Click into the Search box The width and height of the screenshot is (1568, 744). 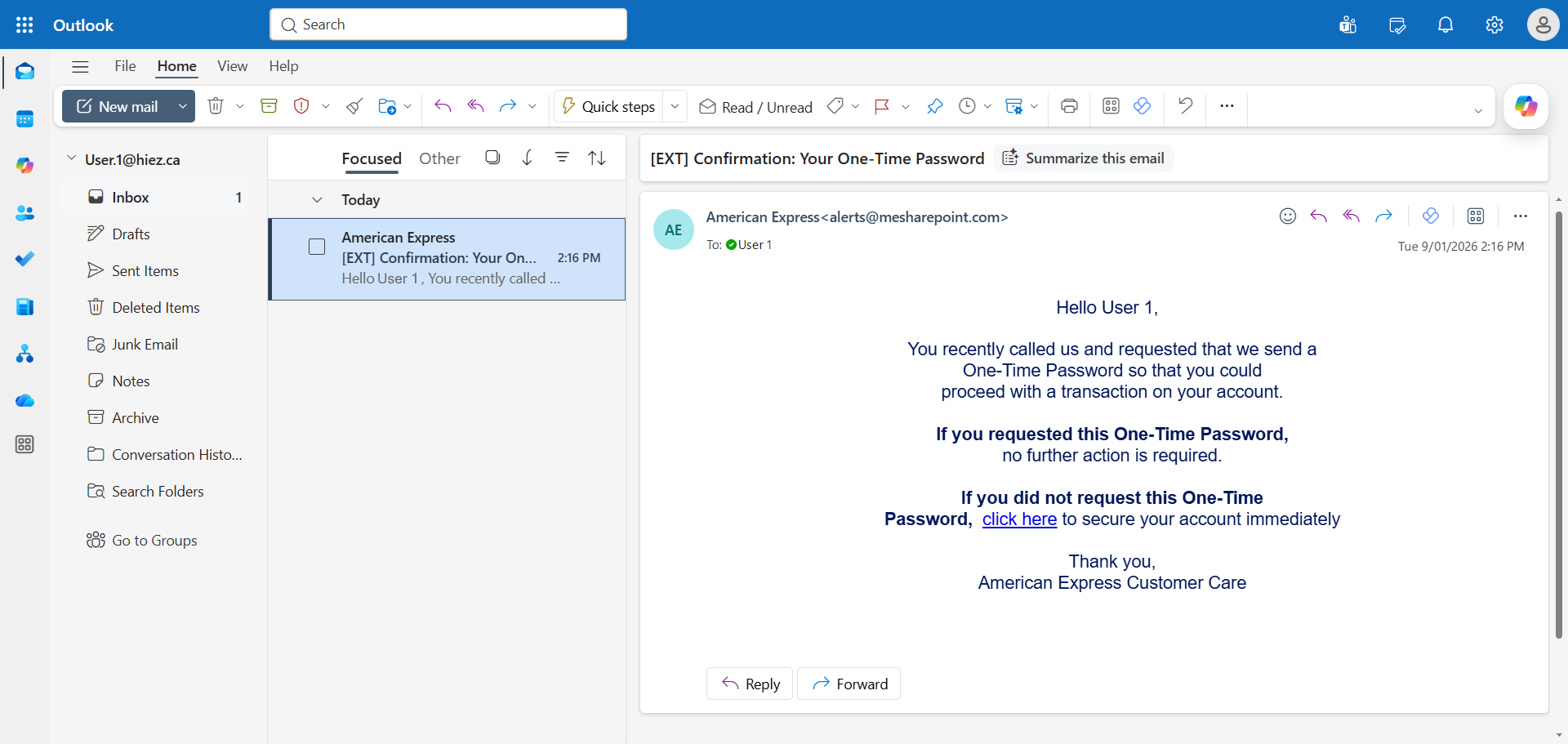tap(448, 25)
